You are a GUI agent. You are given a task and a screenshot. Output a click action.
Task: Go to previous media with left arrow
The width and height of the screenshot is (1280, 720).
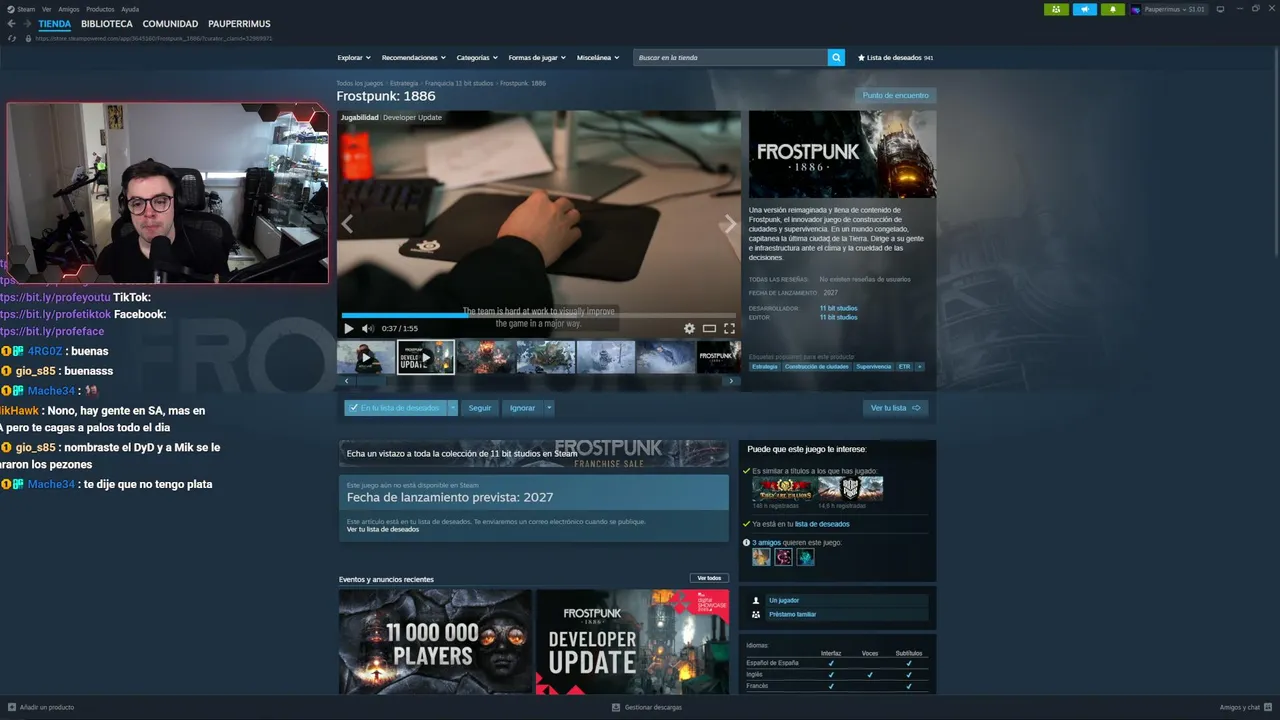347,224
